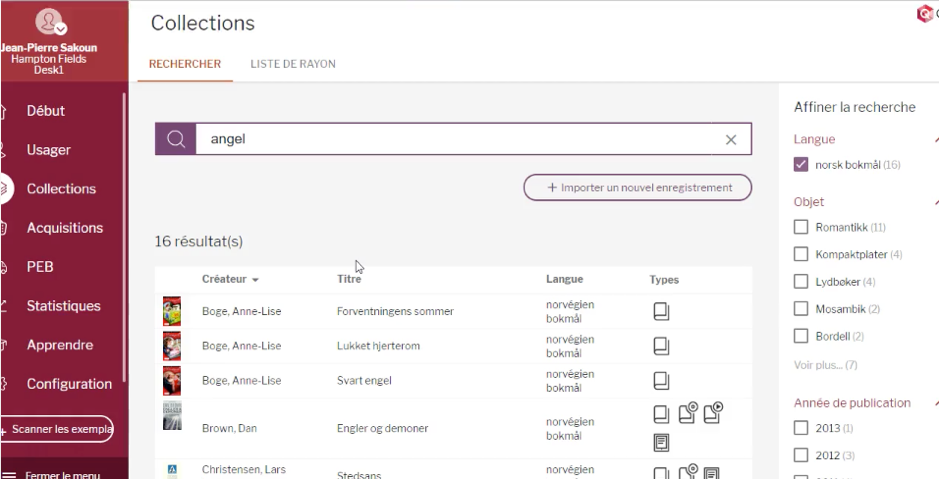The width and height of the screenshot is (939, 479).
Task: Switch to the Liste de rayon tab
Action: click(x=292, y=64)
